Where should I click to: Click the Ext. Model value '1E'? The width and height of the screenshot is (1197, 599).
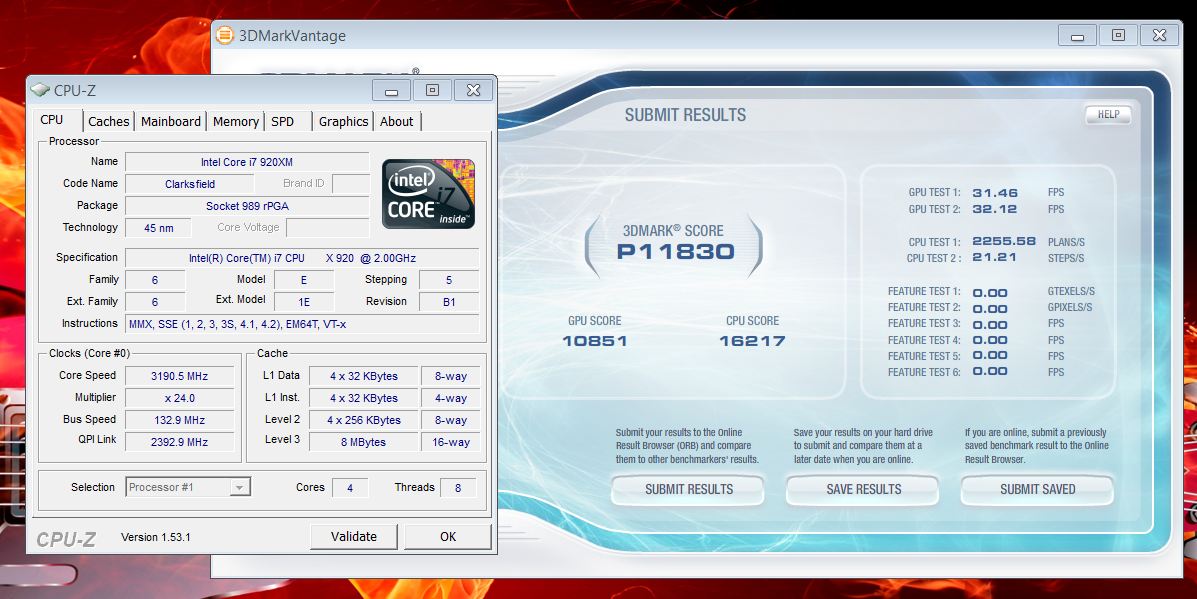304,302
